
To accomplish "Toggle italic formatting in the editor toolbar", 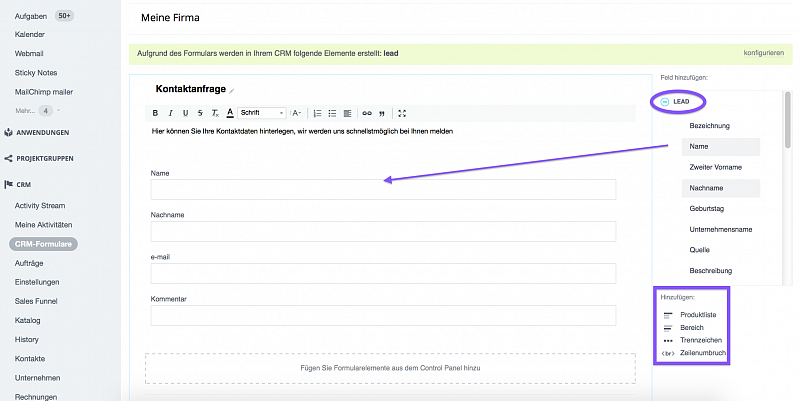I will click(x=170, y=113).
